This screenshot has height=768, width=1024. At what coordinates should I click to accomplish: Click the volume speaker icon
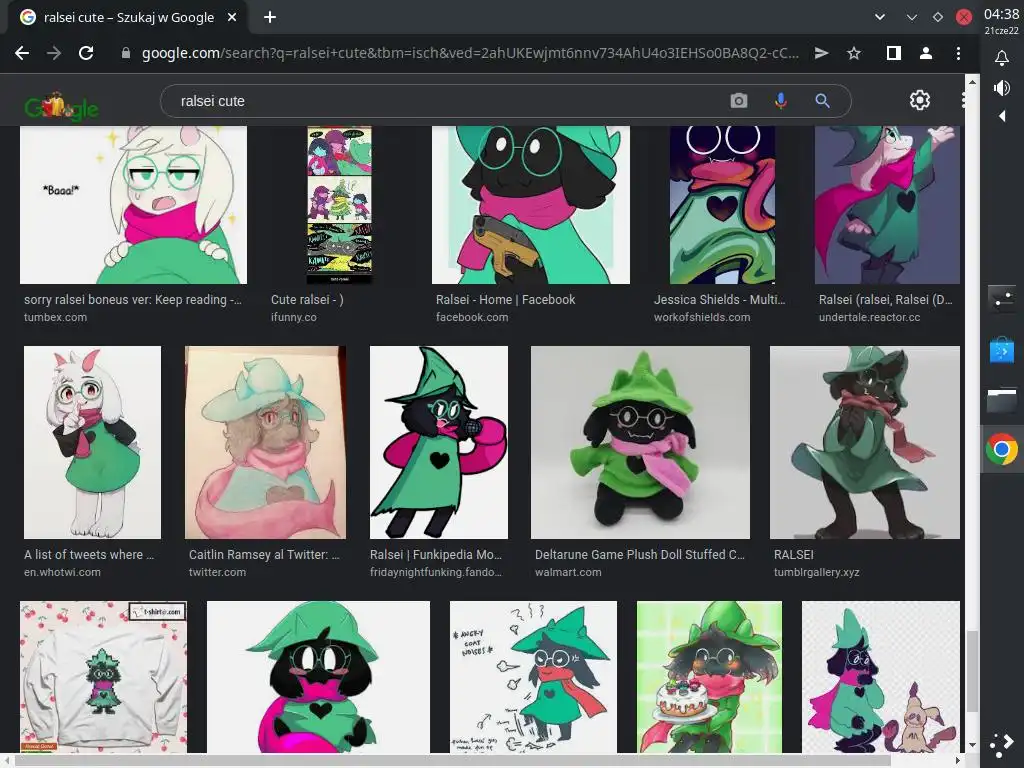pyautogui.click(x=1001, y=88)
